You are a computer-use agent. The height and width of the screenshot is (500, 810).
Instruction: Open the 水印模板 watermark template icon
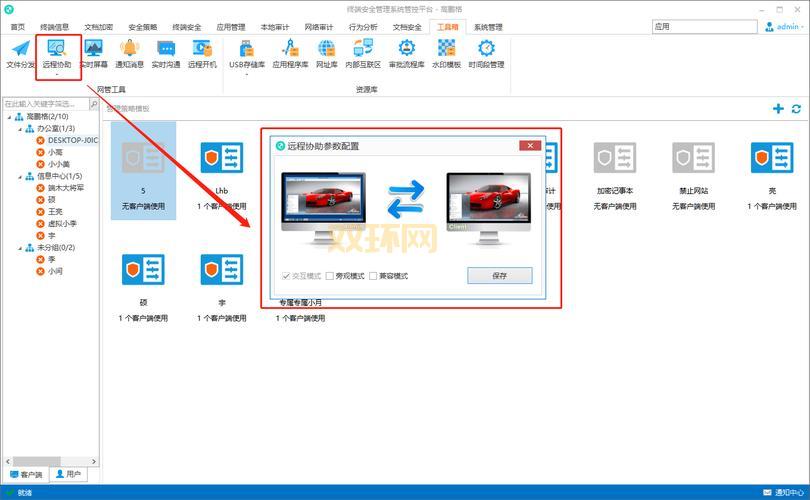[x=446, y=52]
